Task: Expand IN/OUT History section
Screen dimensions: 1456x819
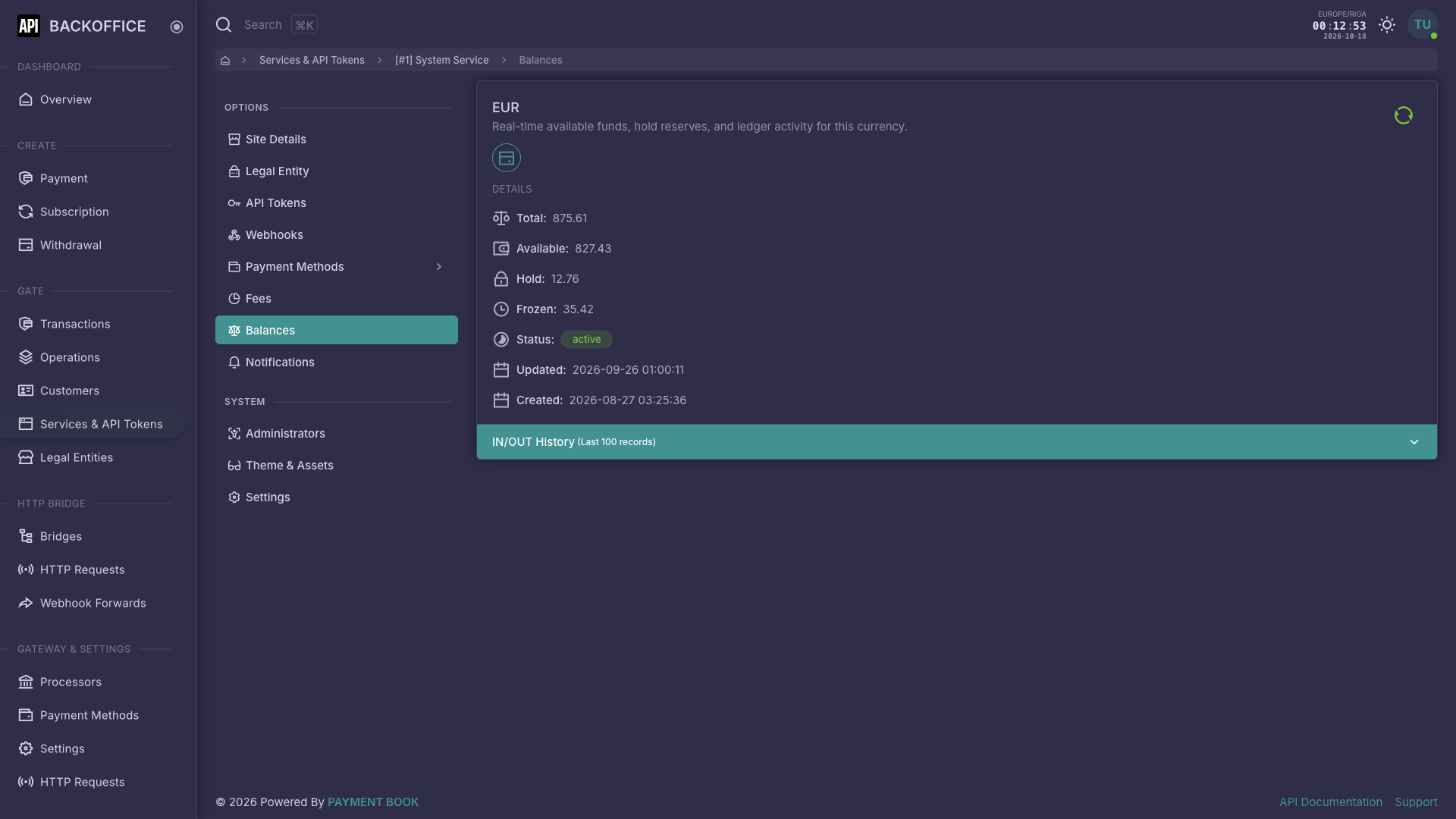Action: (x=956, y=442)
